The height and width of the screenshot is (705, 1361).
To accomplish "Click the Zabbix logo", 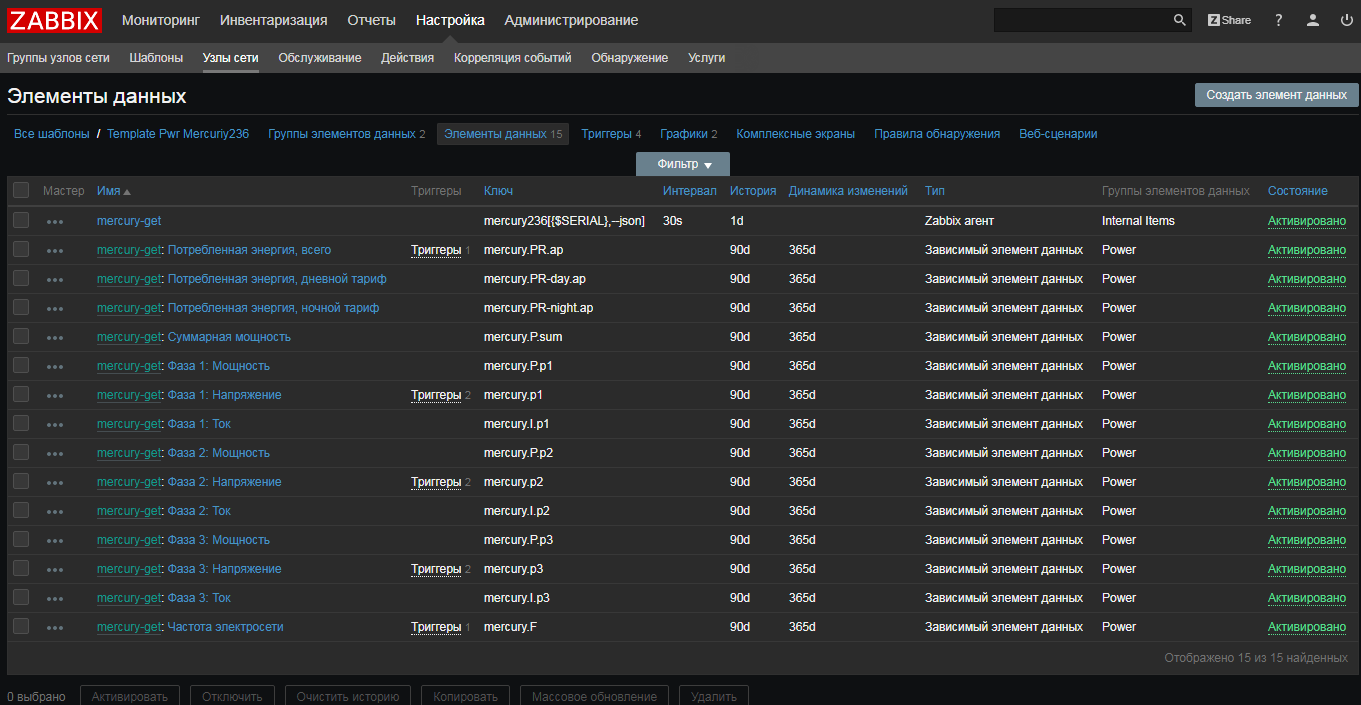I will [x=55, y=20].
